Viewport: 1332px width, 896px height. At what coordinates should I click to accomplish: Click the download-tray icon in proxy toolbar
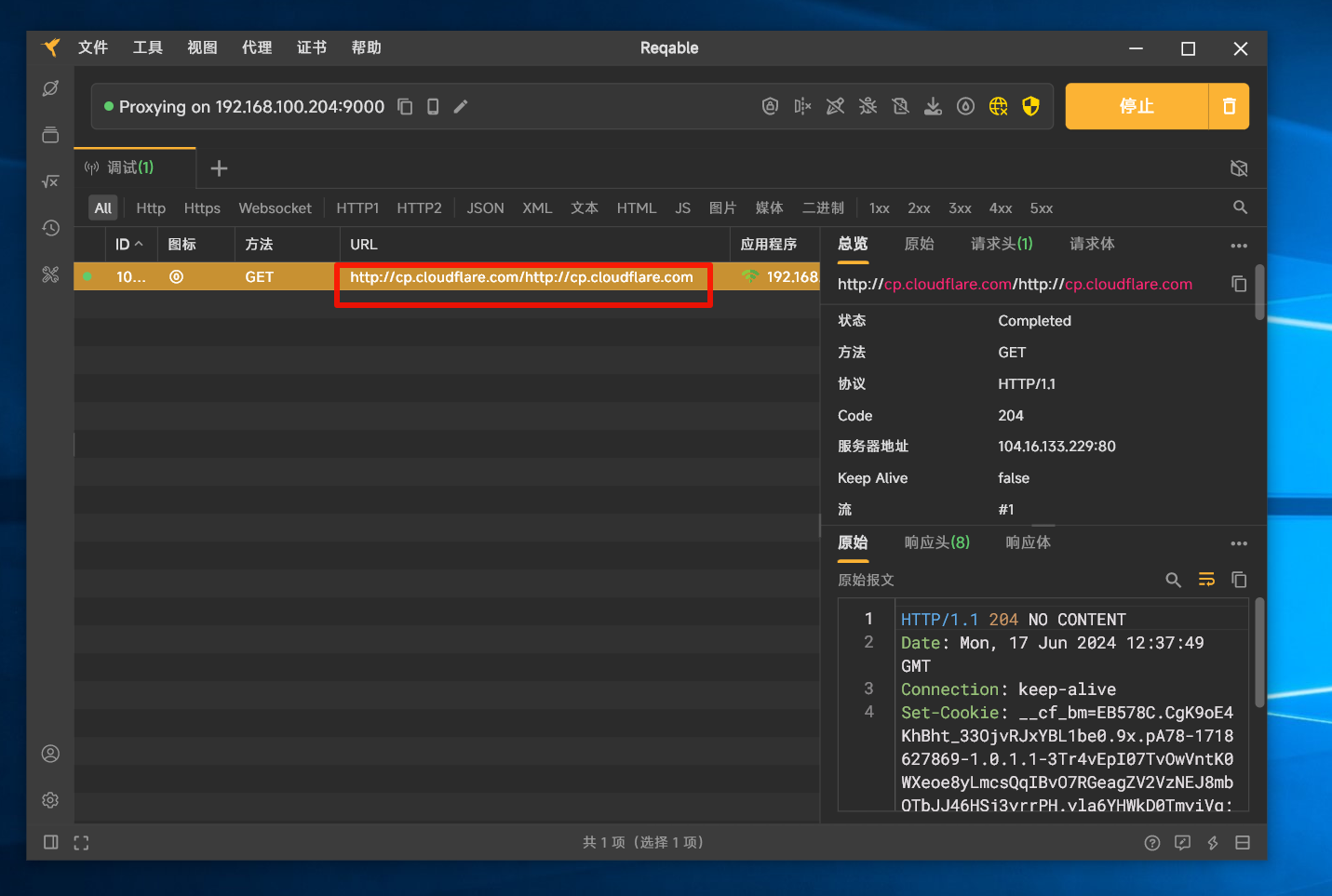coord(933,106)
